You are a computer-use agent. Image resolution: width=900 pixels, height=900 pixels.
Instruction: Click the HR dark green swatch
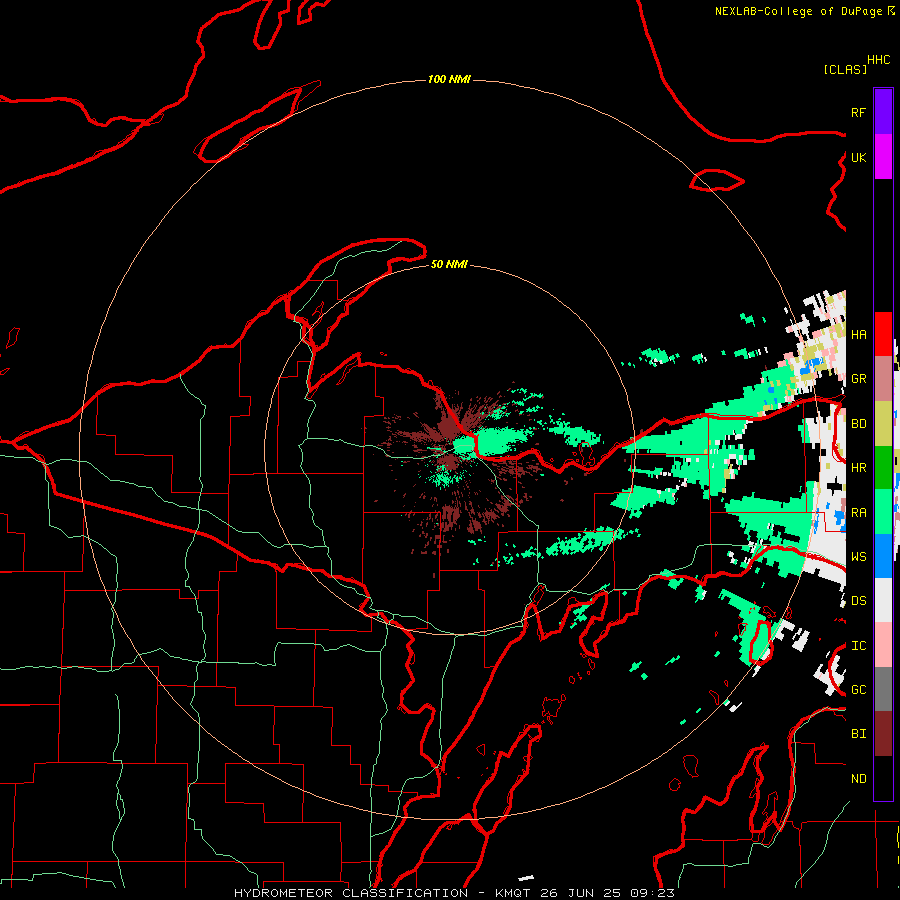pos(883,468)
